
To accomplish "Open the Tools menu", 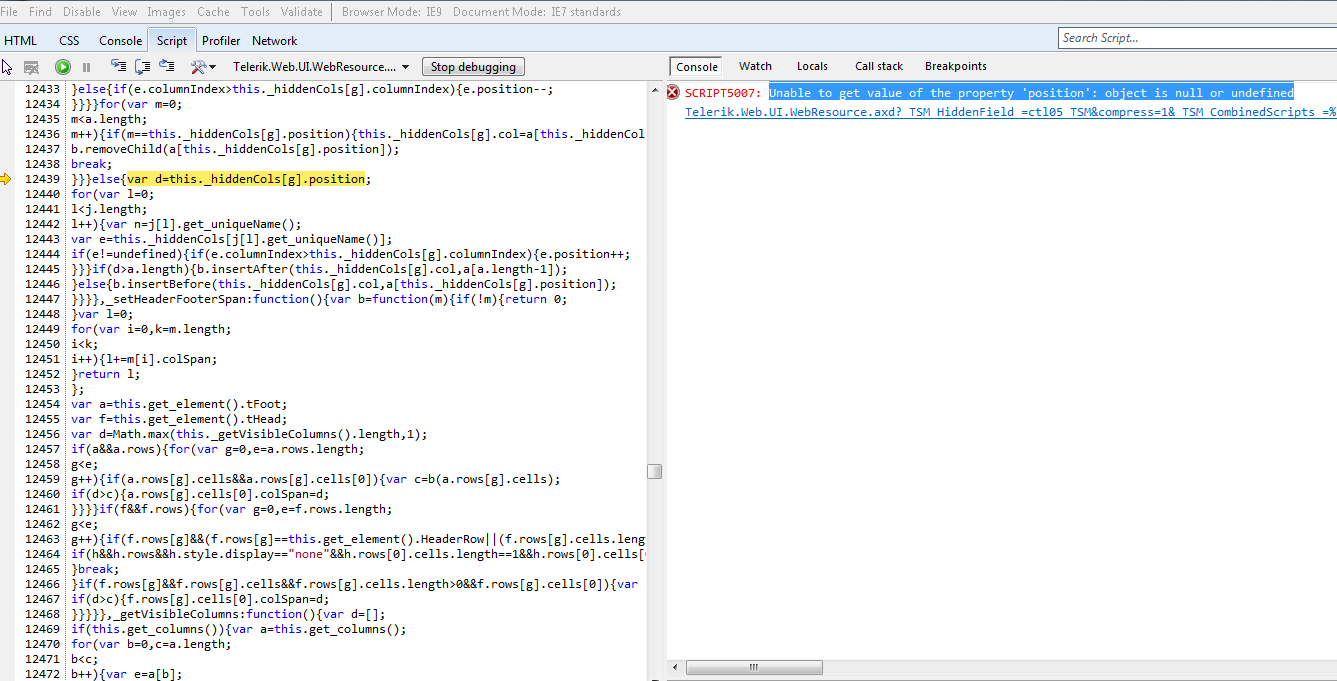I will tap(255, 12).
